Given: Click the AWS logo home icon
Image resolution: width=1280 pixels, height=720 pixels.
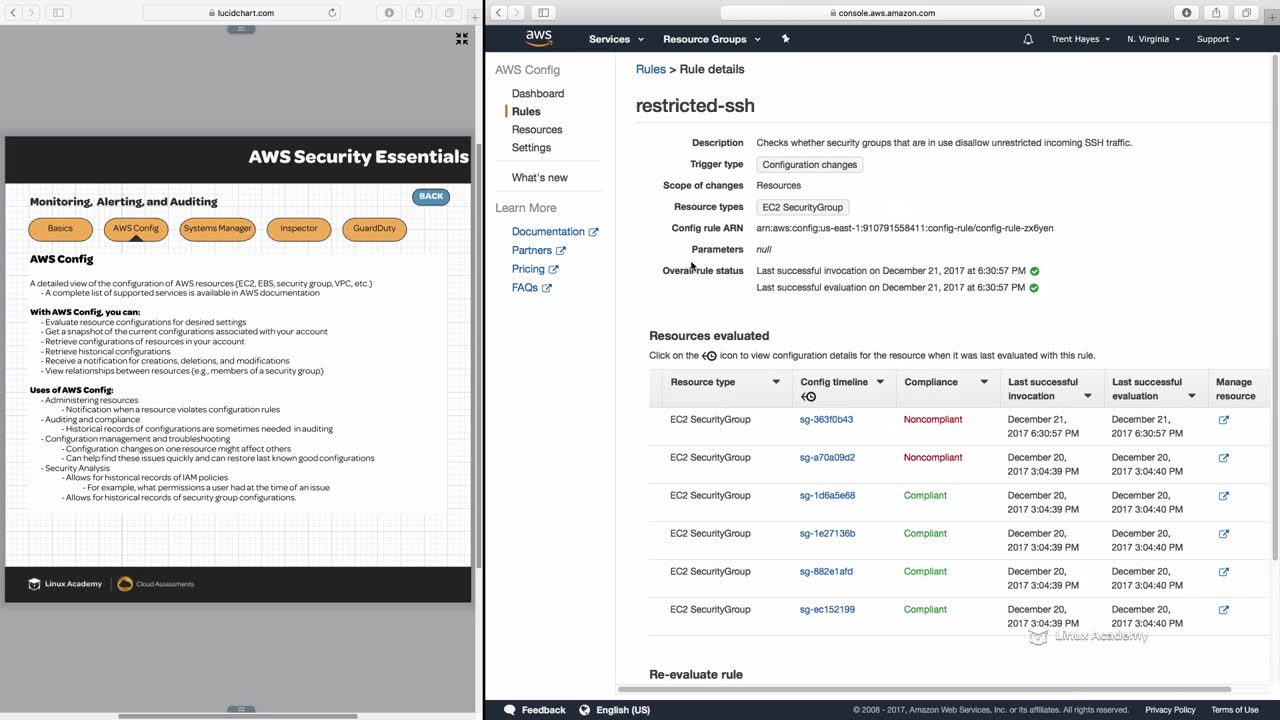Looking at the screenshot, I should (x=538, y=38).
